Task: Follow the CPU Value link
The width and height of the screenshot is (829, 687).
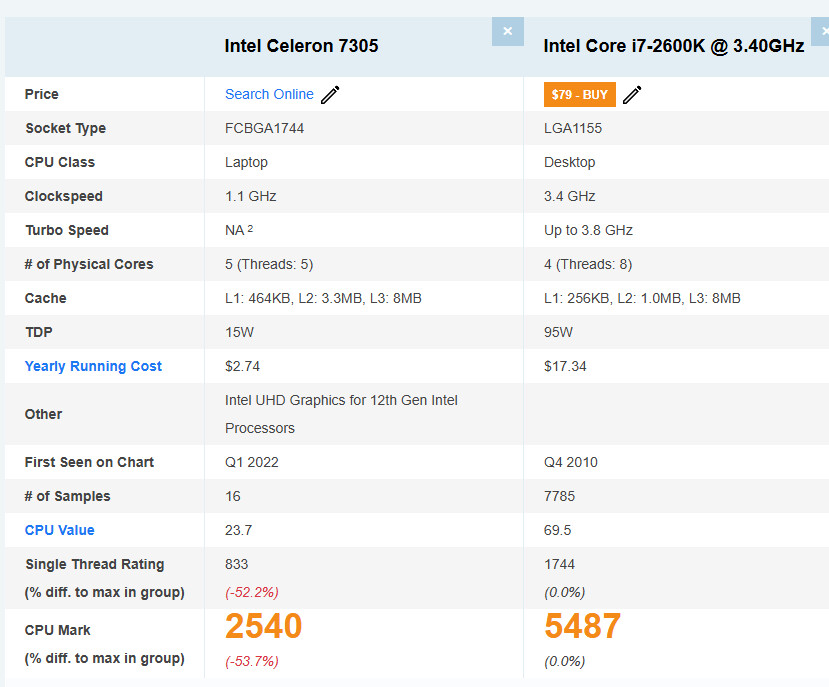Action: pyautogui.click(x=60, y=530)
